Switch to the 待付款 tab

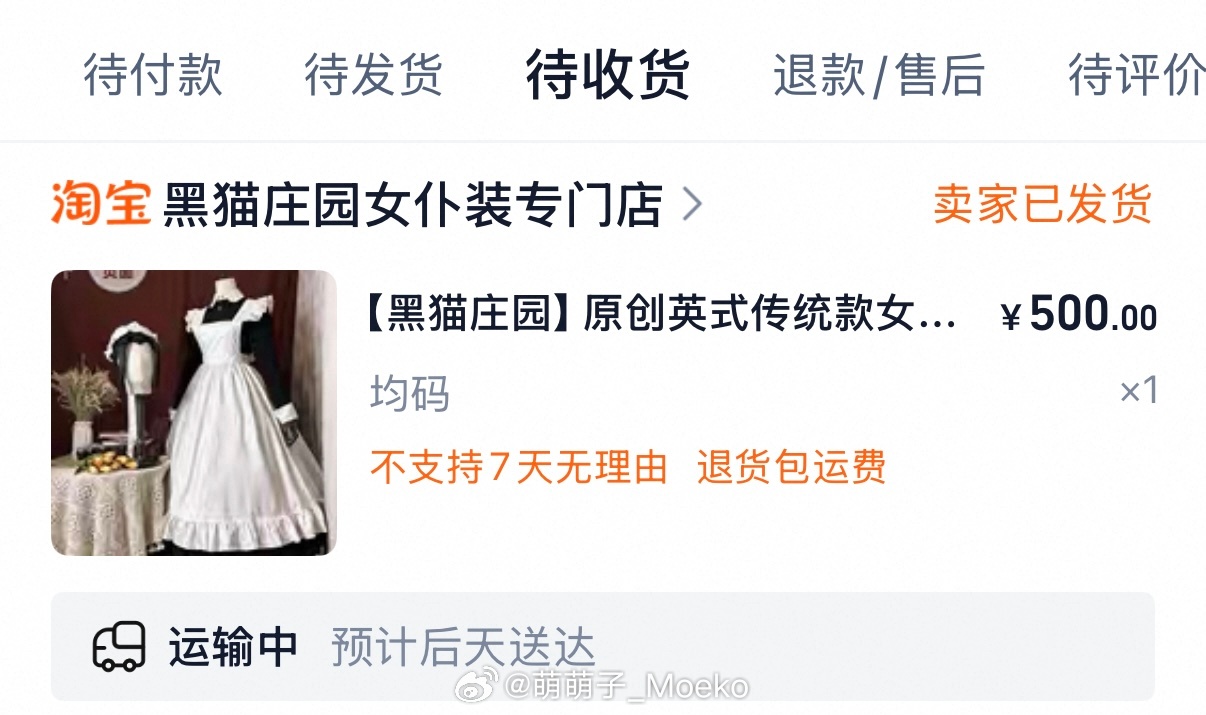click(x=153, y=76)
